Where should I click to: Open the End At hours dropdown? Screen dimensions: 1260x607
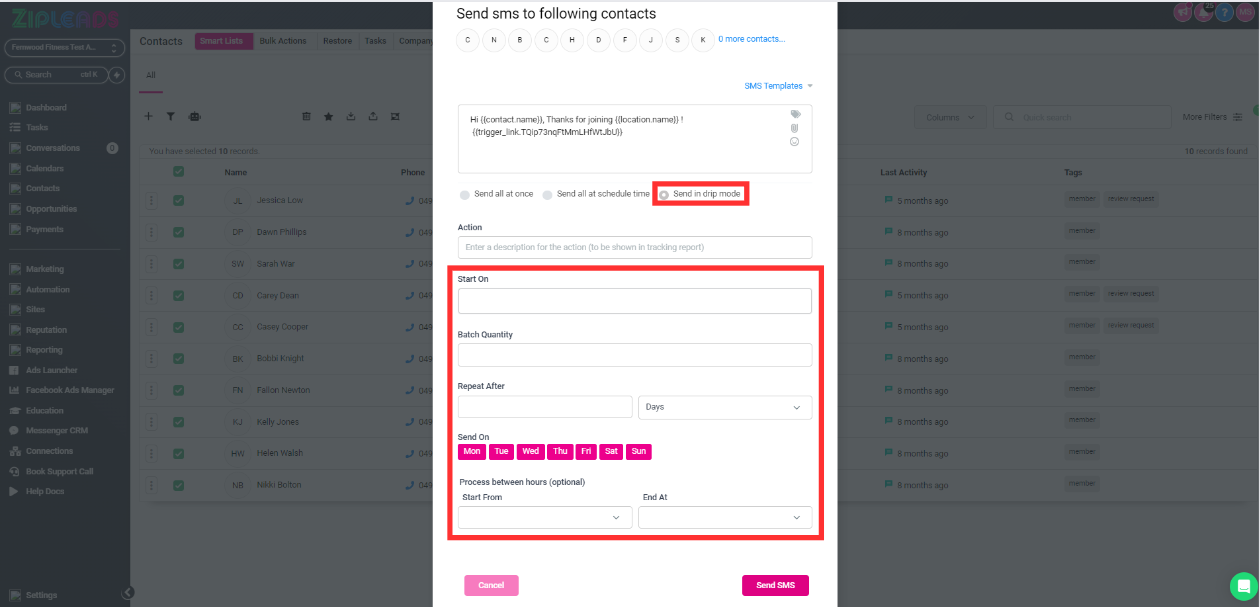725,517
